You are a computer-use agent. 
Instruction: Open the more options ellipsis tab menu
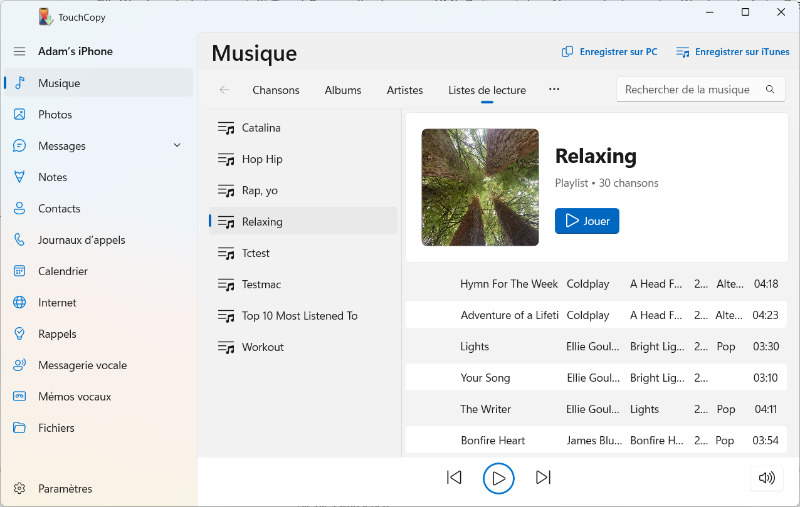click(x=554, y=90)
